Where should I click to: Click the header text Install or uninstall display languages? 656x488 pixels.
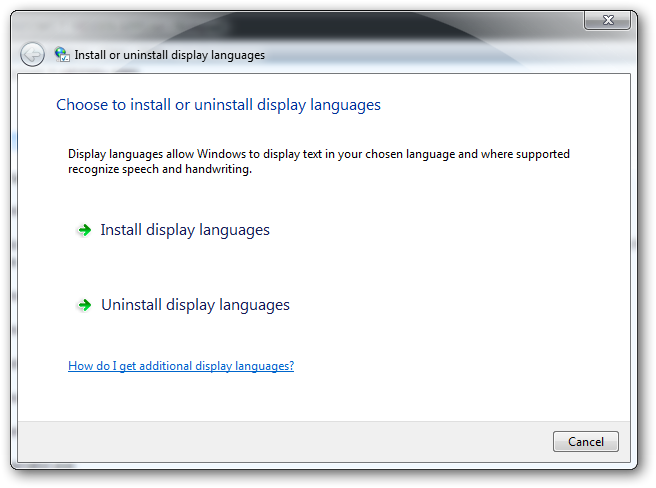click(x=169, y=55)
